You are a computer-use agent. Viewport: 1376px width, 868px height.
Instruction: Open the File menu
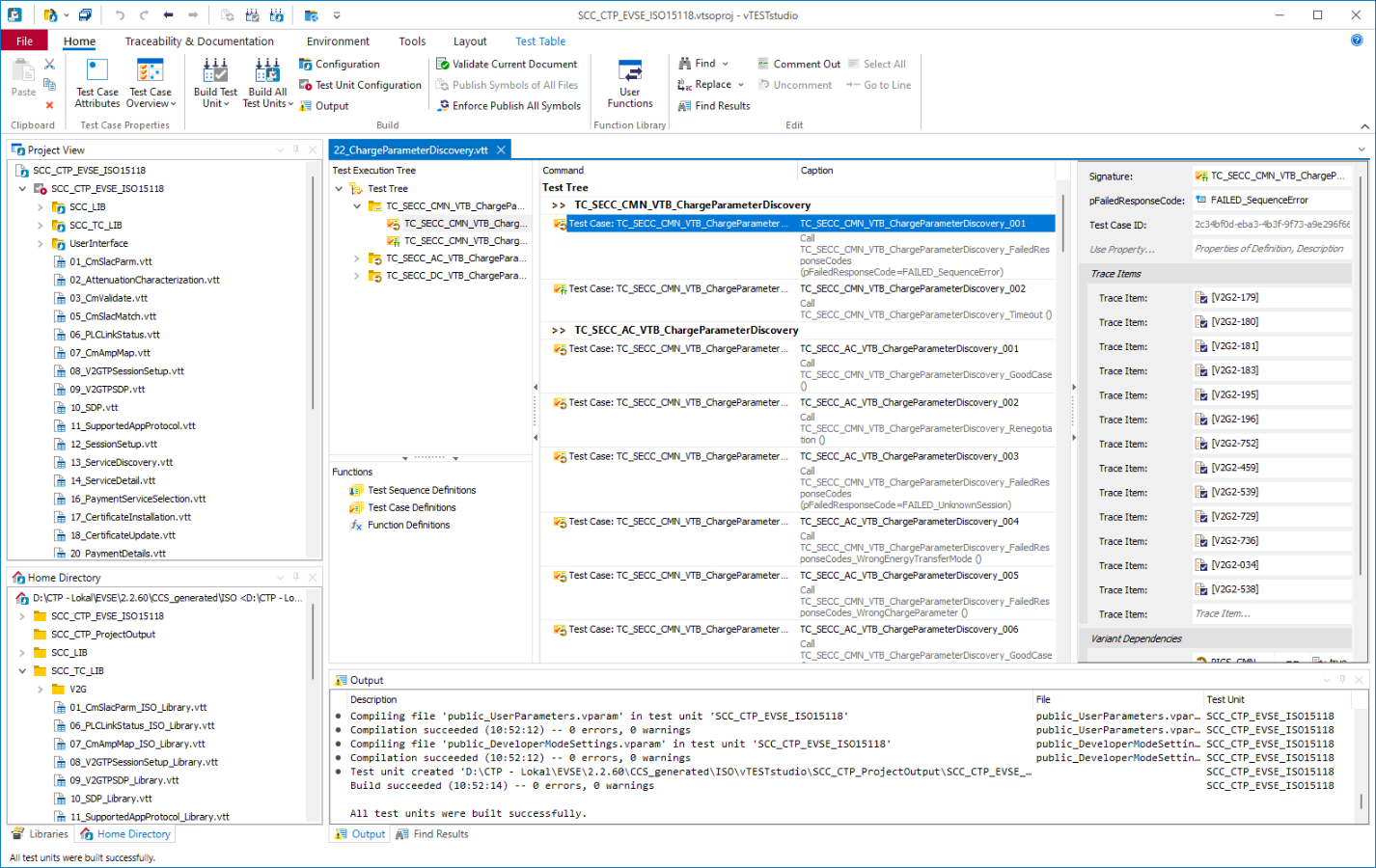(x=25, y=41)
